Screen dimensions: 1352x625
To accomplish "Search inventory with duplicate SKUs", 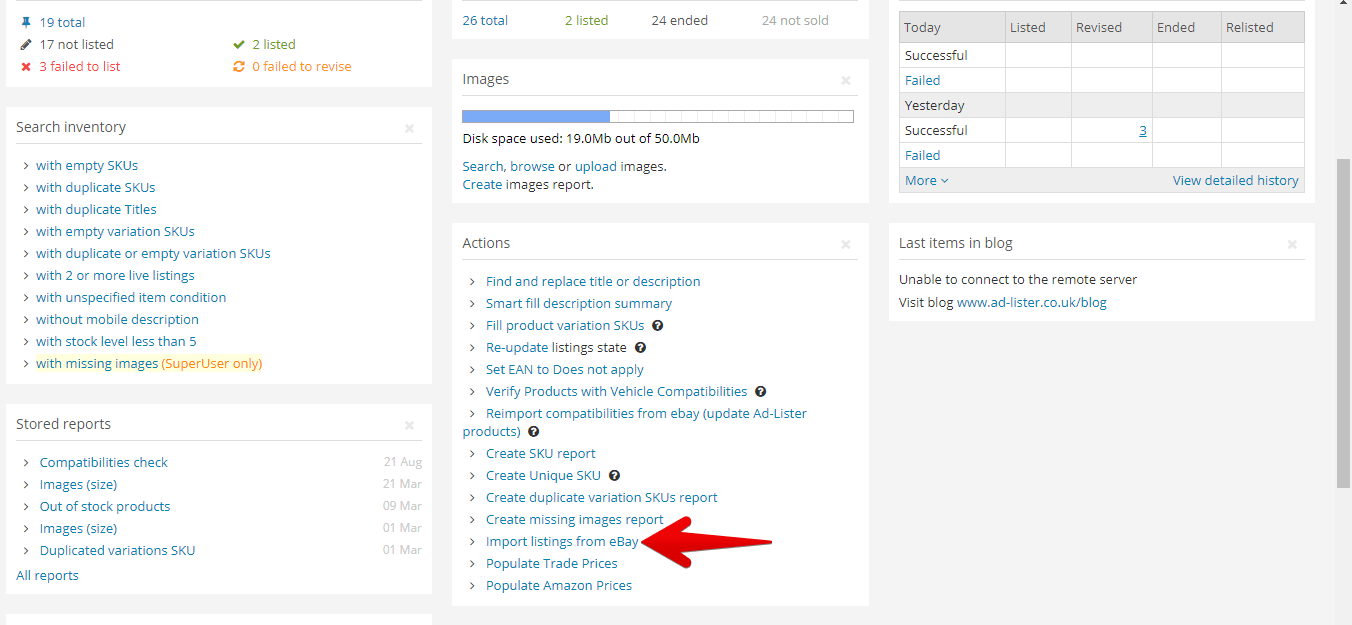I will tap(95, 188).
